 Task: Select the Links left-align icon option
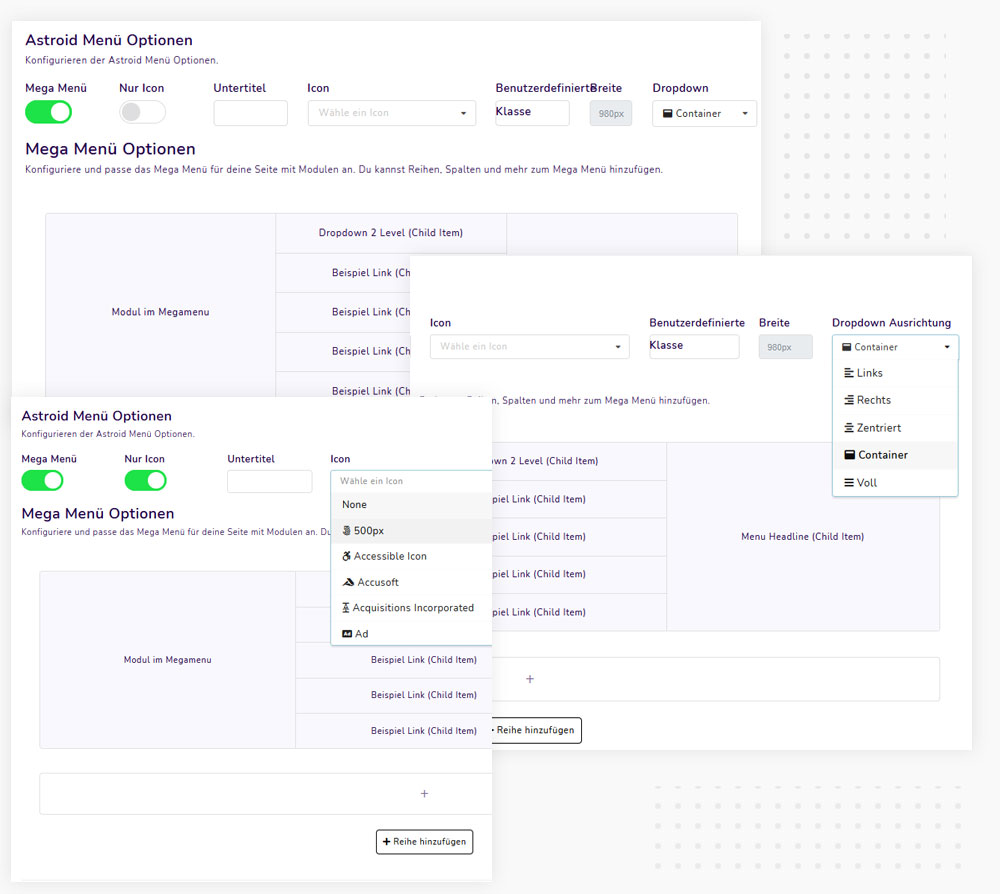(869, 373)
